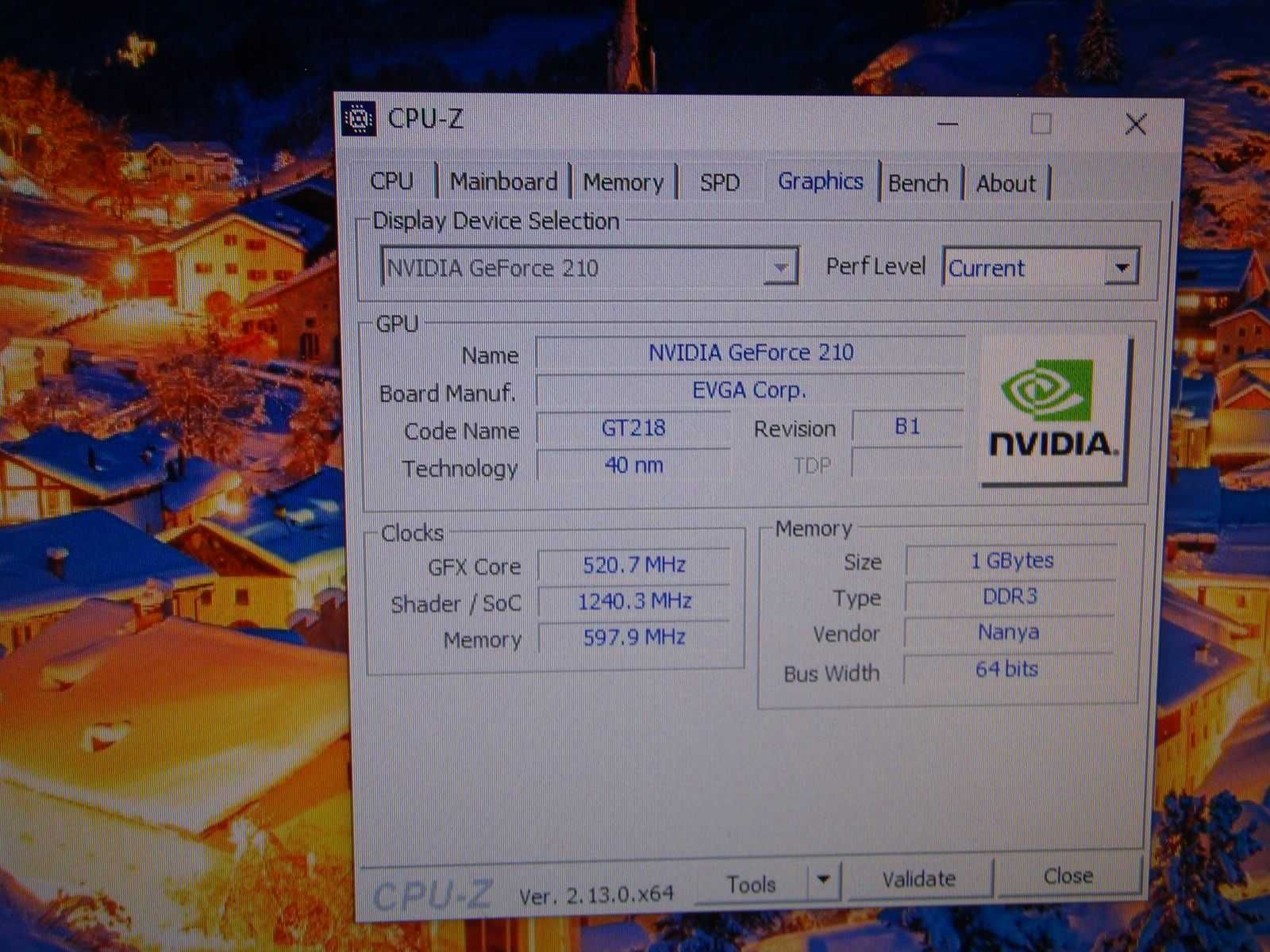Image resolution: width=1270 pixels, height=952 pixels.
Task: Click the memory Vendor value Nanya
Action: 1008,632
